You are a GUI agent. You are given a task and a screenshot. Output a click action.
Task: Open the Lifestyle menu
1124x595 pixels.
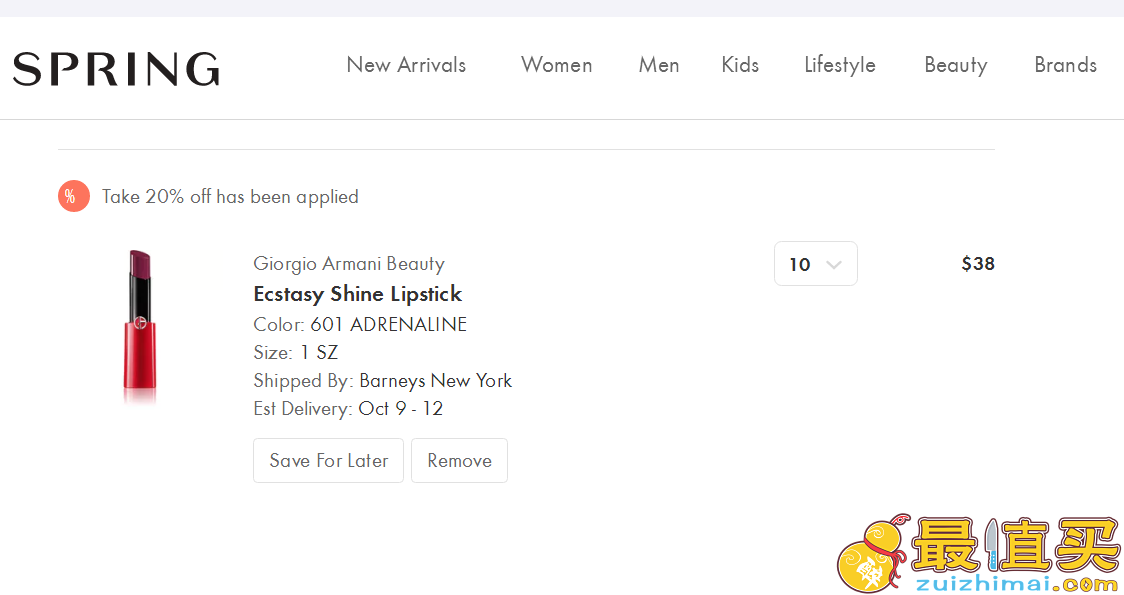[839, 65]
